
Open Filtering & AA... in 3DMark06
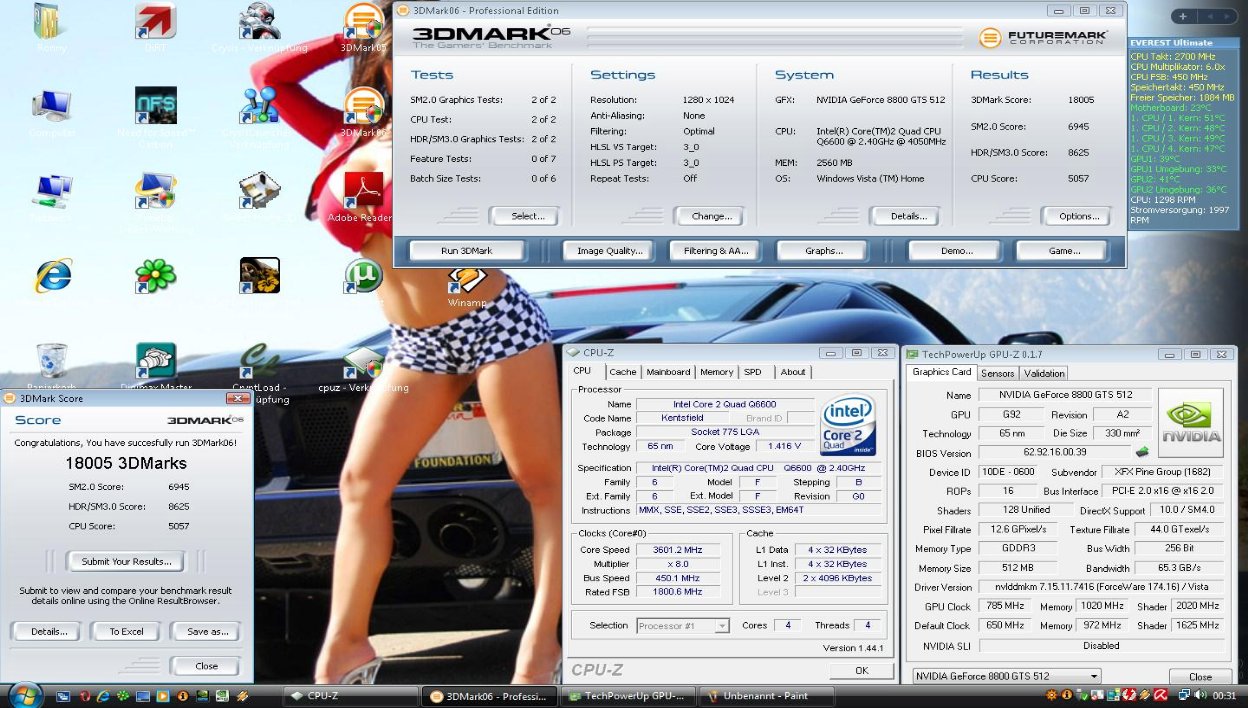tap(714, 251)
